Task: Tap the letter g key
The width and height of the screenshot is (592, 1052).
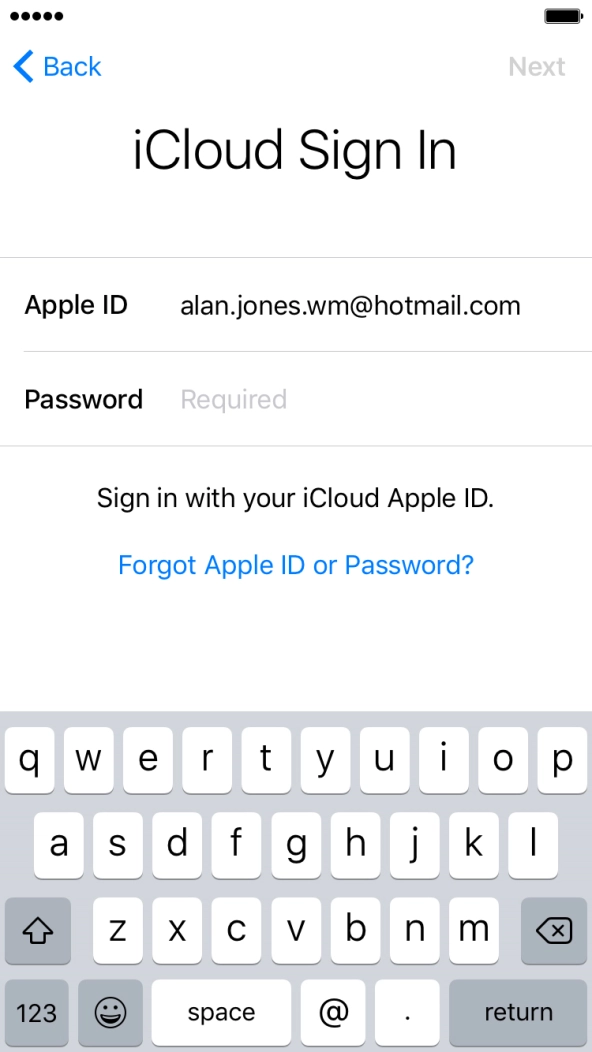Action: [x=296, y=845]
